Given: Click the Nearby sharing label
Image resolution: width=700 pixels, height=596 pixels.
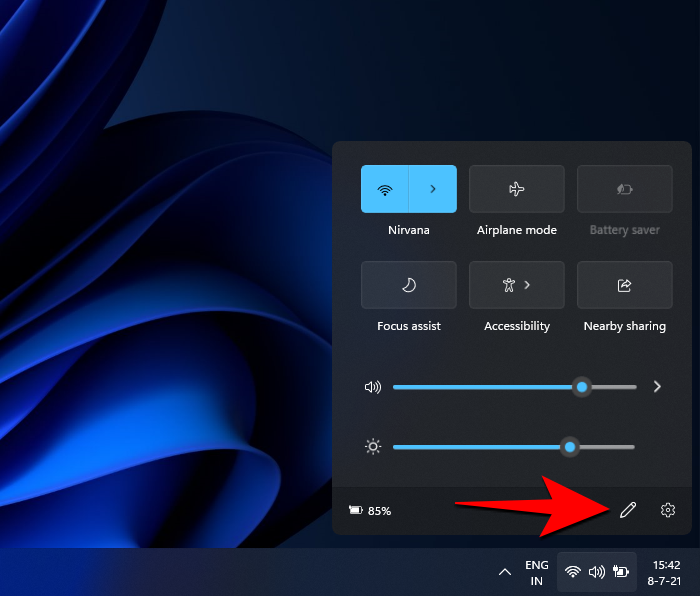Looking at the screenshot, I should pyautogui.click(x=625, y=326).
